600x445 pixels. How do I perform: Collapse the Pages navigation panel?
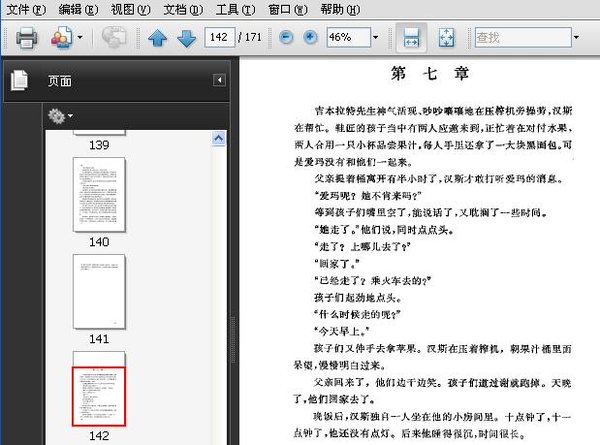[x=219, y=80]
